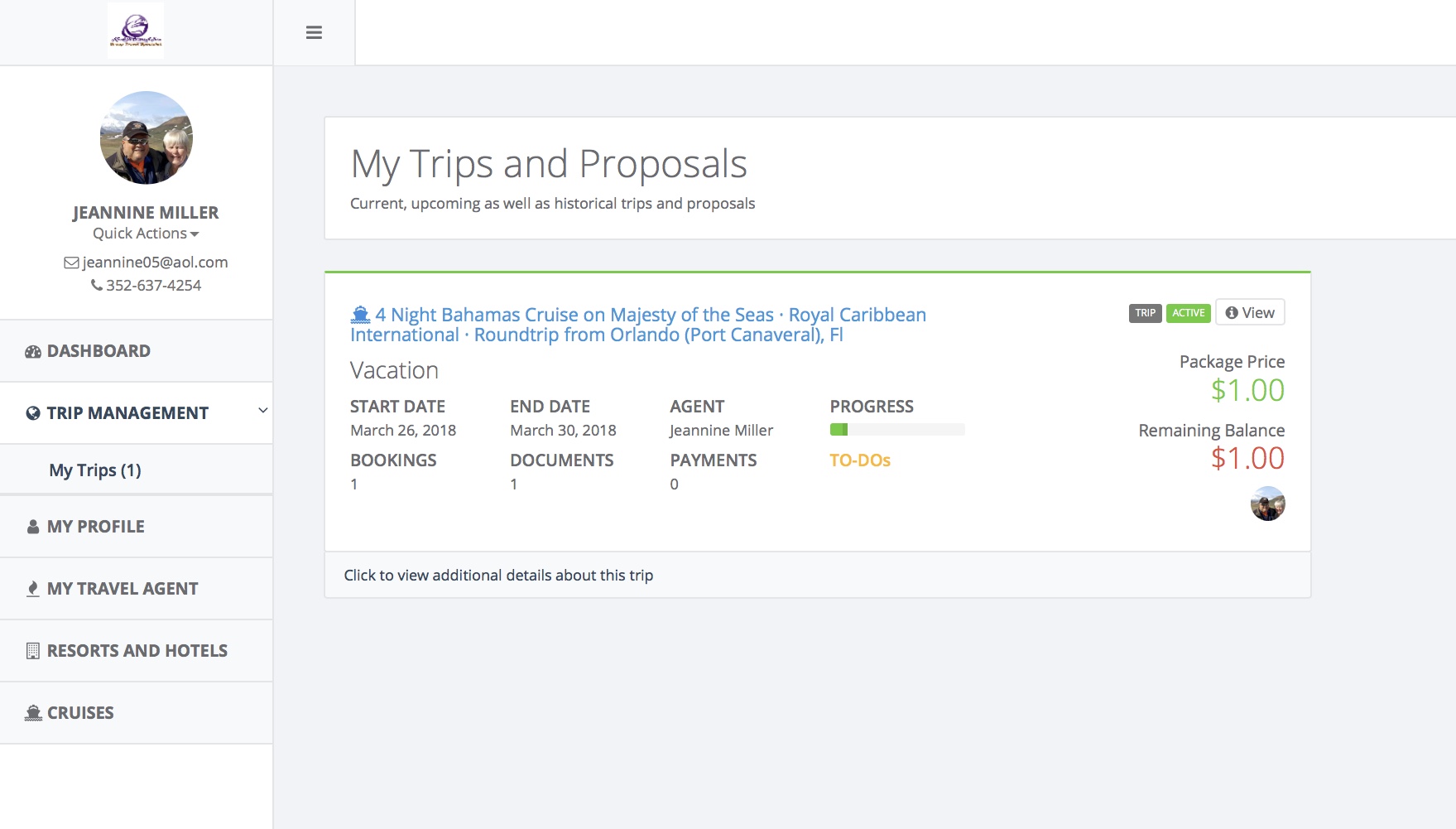Click the Cruises ship icon in sidebar
This screenshot has height=829, width=1456.
(x=33, y=713)
